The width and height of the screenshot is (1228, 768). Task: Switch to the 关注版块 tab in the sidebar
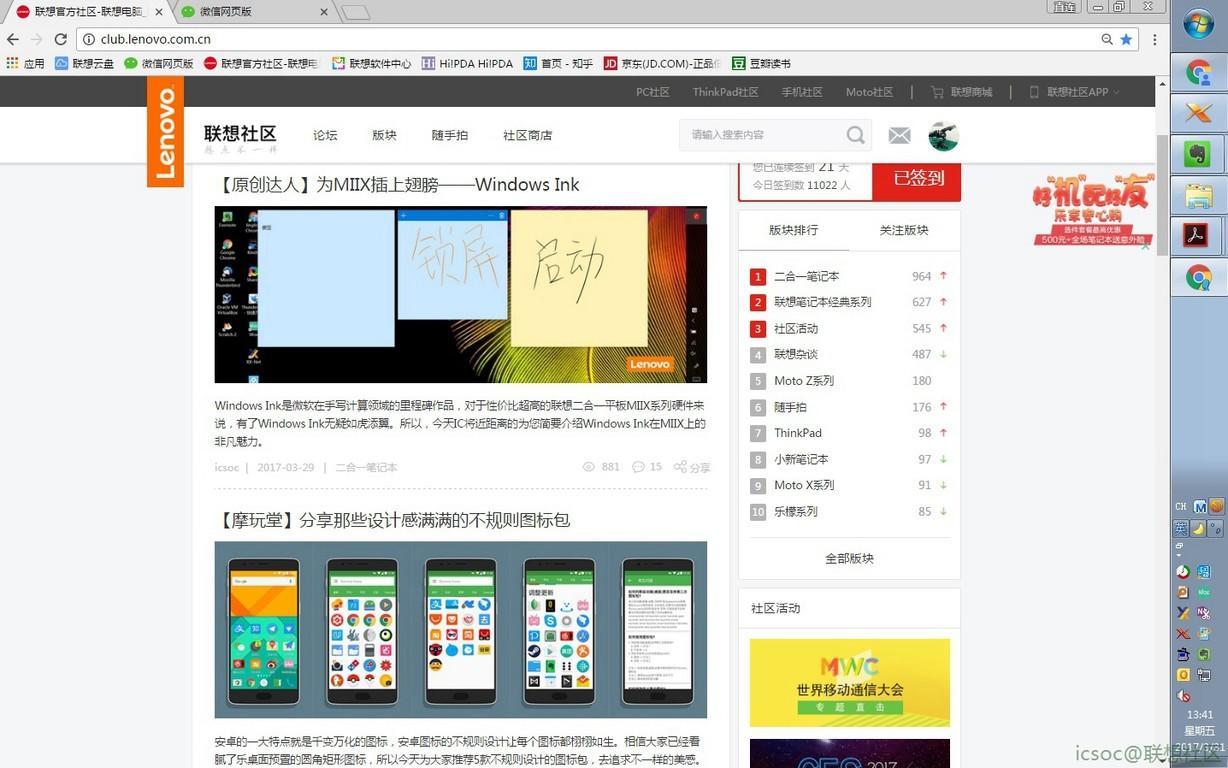coord(903,230)
